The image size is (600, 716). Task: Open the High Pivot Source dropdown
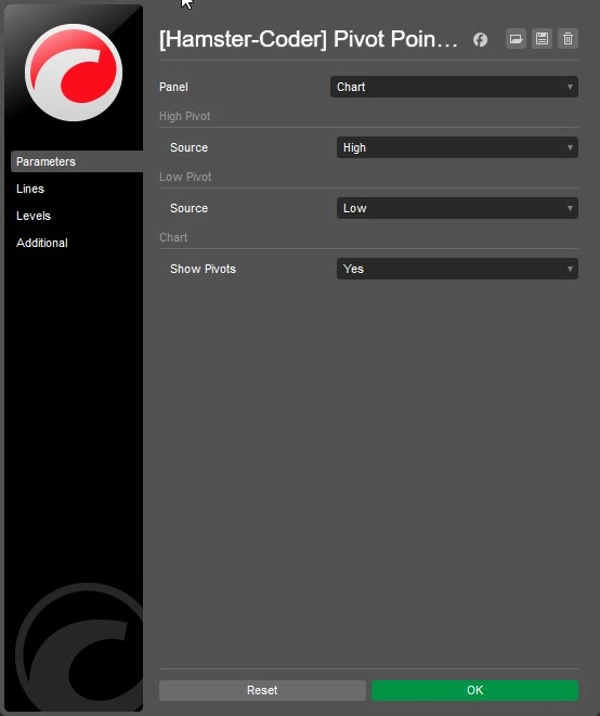[456, 148]
